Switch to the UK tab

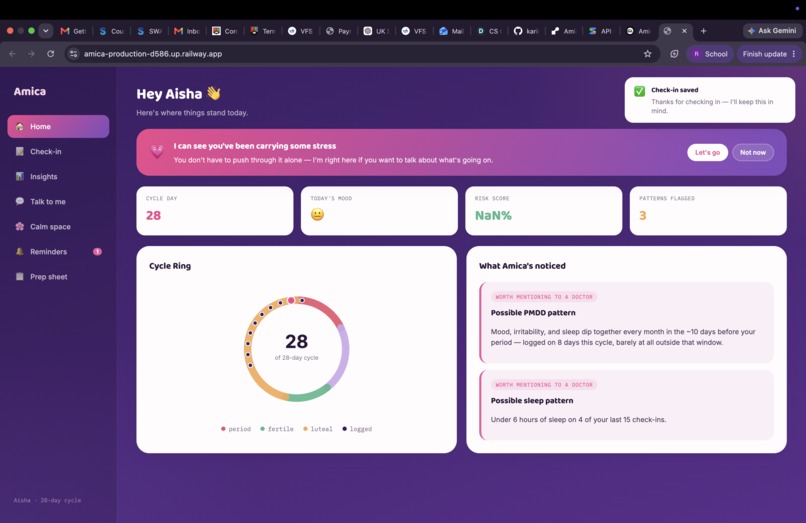376,31
